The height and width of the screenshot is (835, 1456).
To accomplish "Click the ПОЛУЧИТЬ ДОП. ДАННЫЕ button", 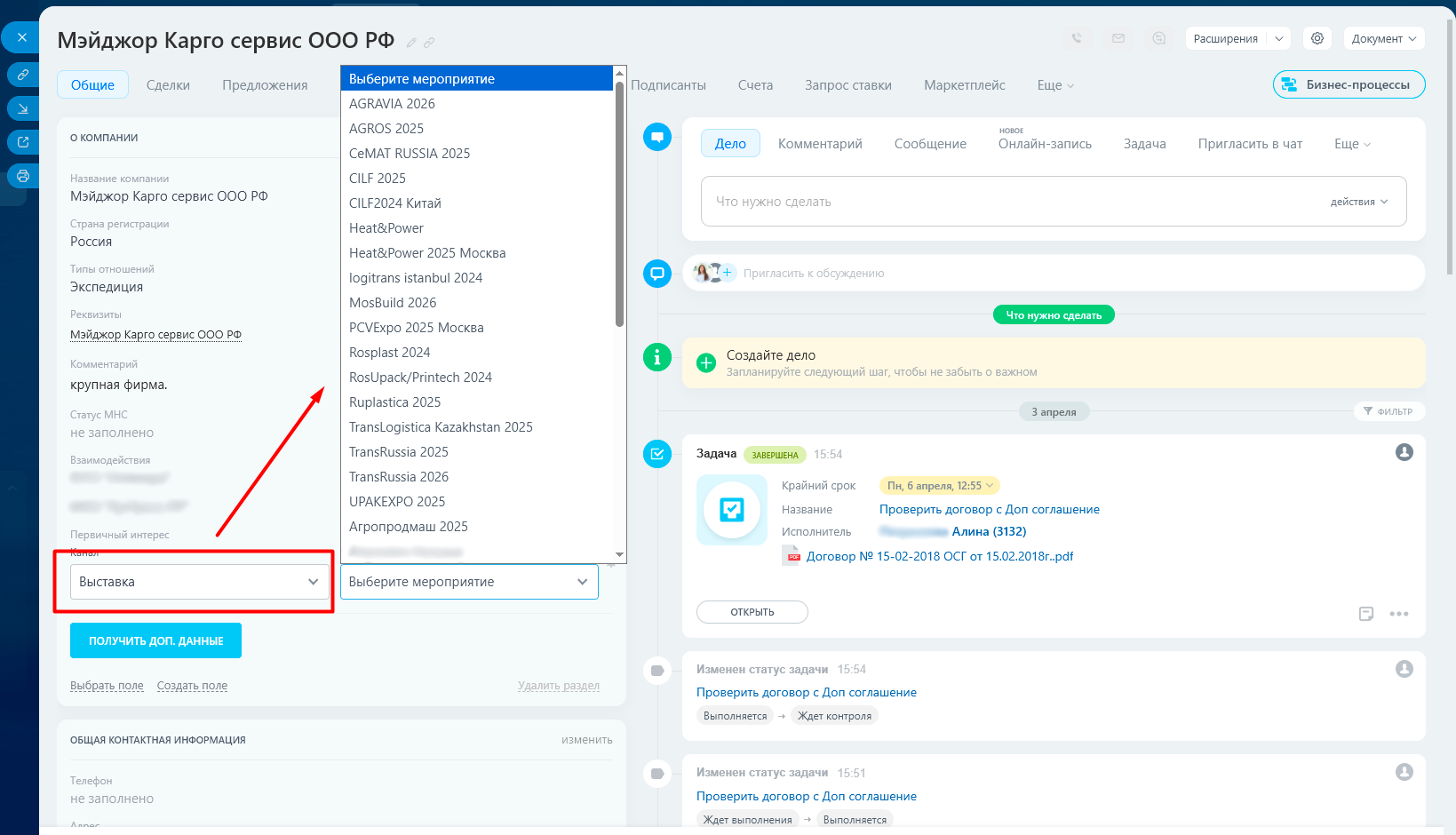I will pyautogui.click(x=155, y=640).
